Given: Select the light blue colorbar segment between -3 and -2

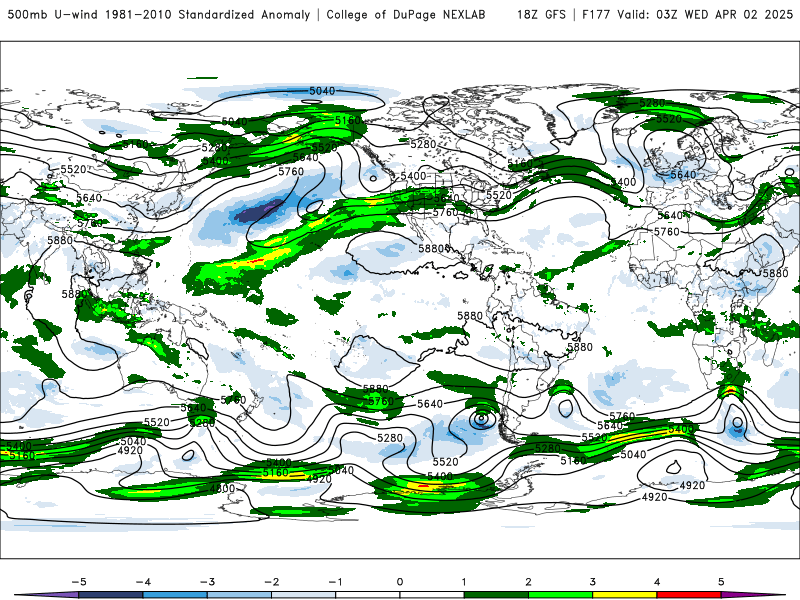Looking at the screenshot, I should tap(239, 595).
